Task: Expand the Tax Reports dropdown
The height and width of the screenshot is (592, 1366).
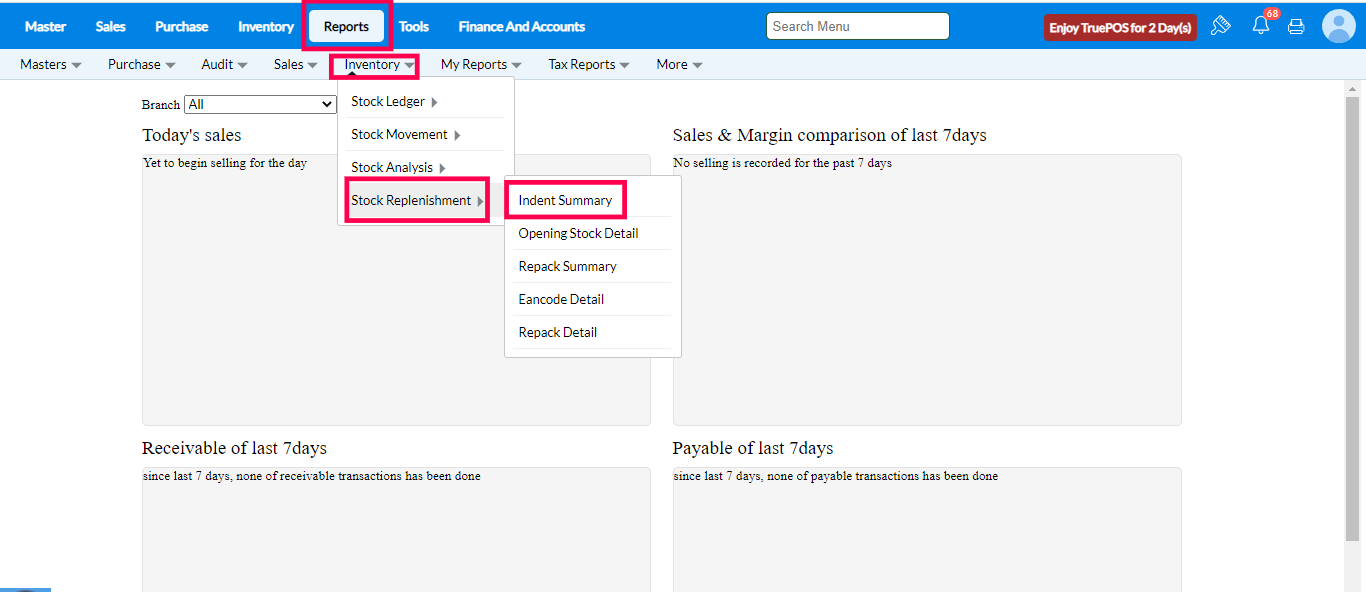Action: click(589, 64)
